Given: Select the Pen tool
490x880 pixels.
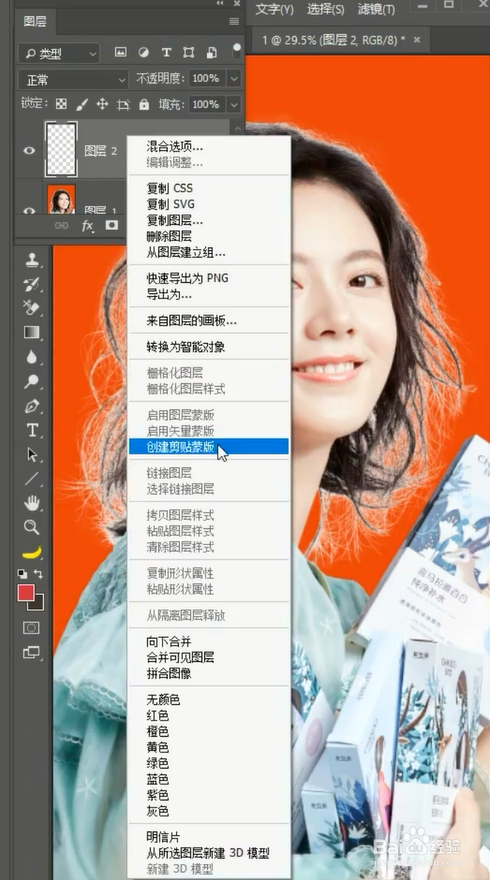Looking at the screenshot, I should tap(32, 406).
